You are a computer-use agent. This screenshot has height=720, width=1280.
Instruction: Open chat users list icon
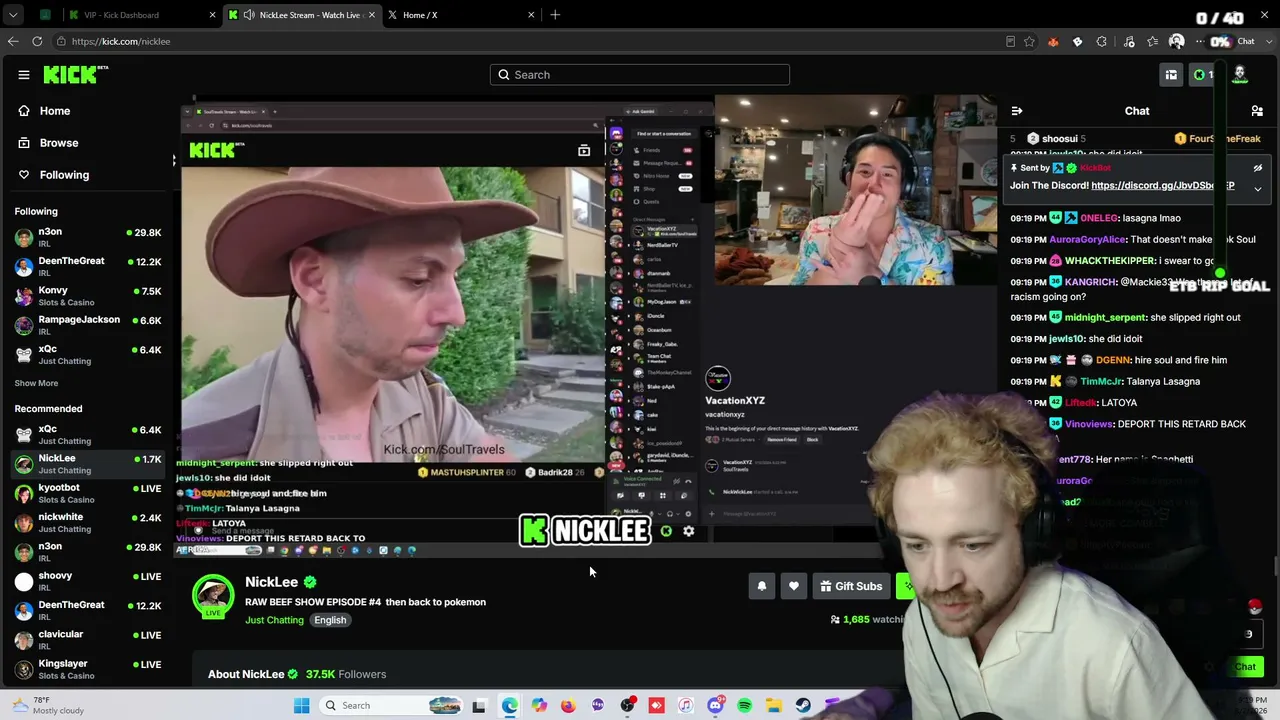click(1257, 111)
